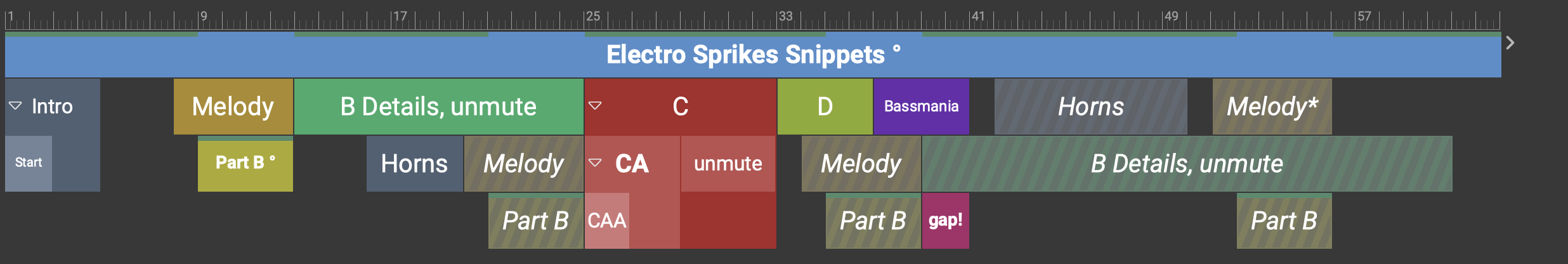This screenshot has height=264, width=1568.
Task: Select the green B Details, unmute block
Action: coord(438,106)
